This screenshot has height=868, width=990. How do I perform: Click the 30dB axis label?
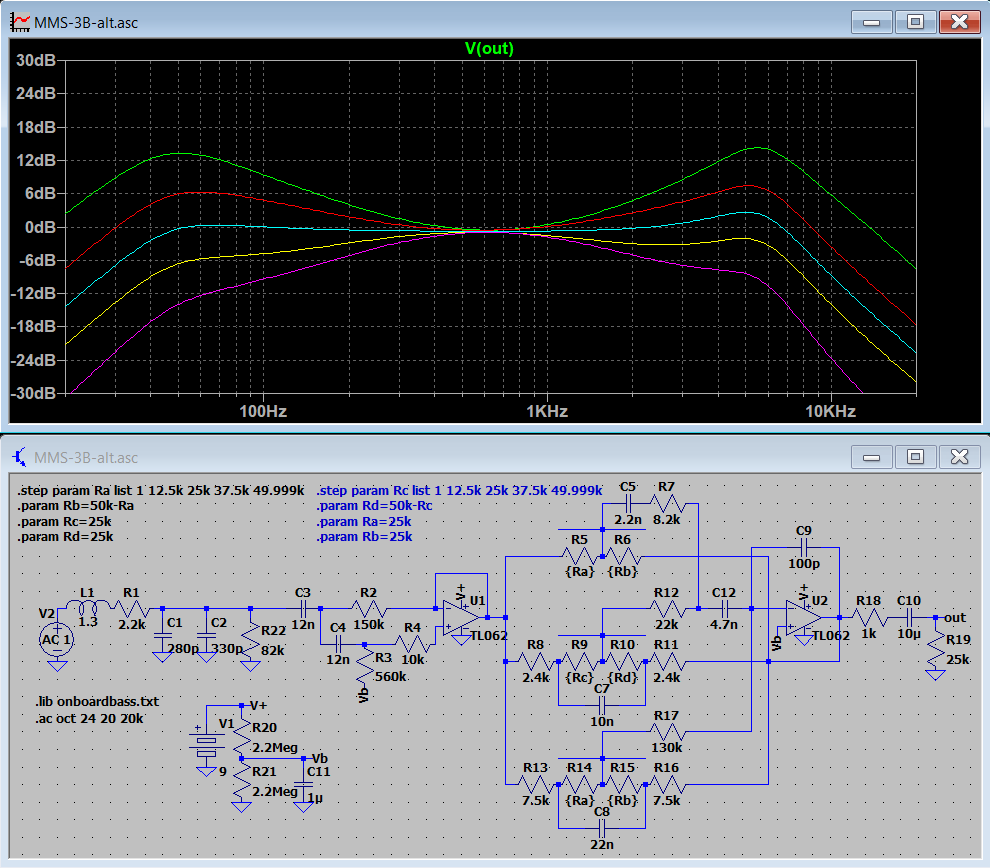pos(36,61)
